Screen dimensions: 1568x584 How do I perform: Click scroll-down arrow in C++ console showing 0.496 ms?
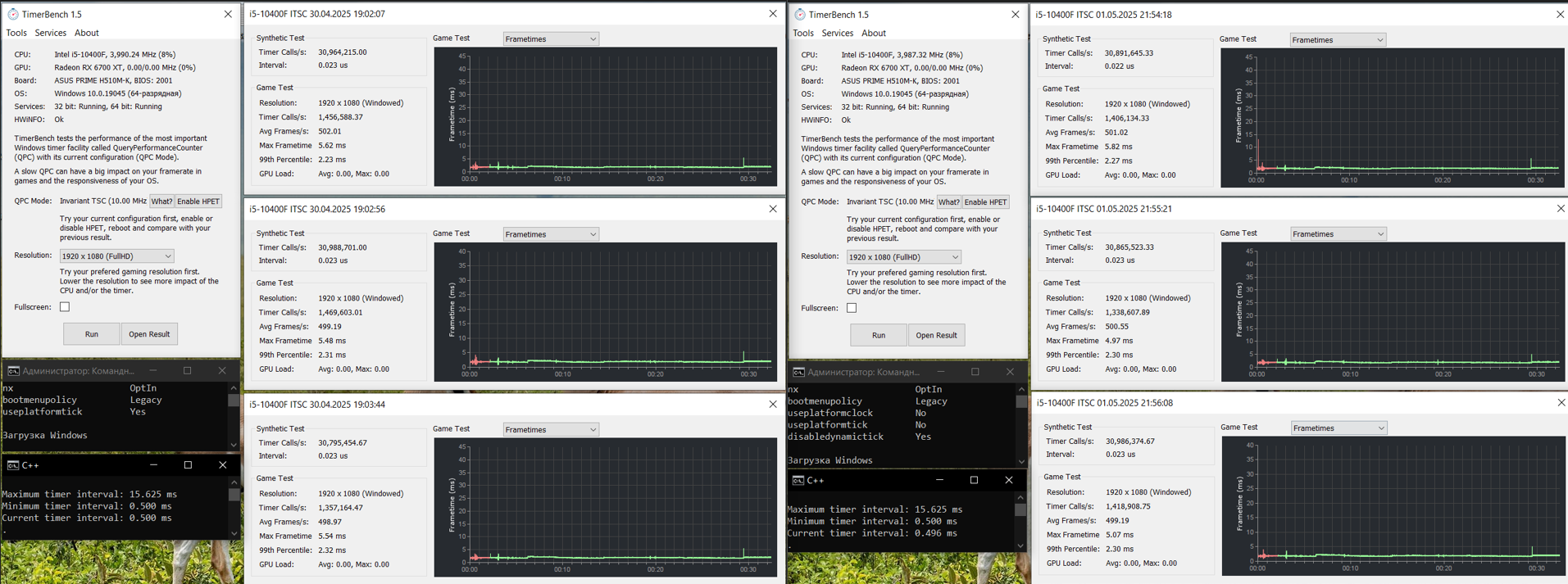tap(1020, 546)
